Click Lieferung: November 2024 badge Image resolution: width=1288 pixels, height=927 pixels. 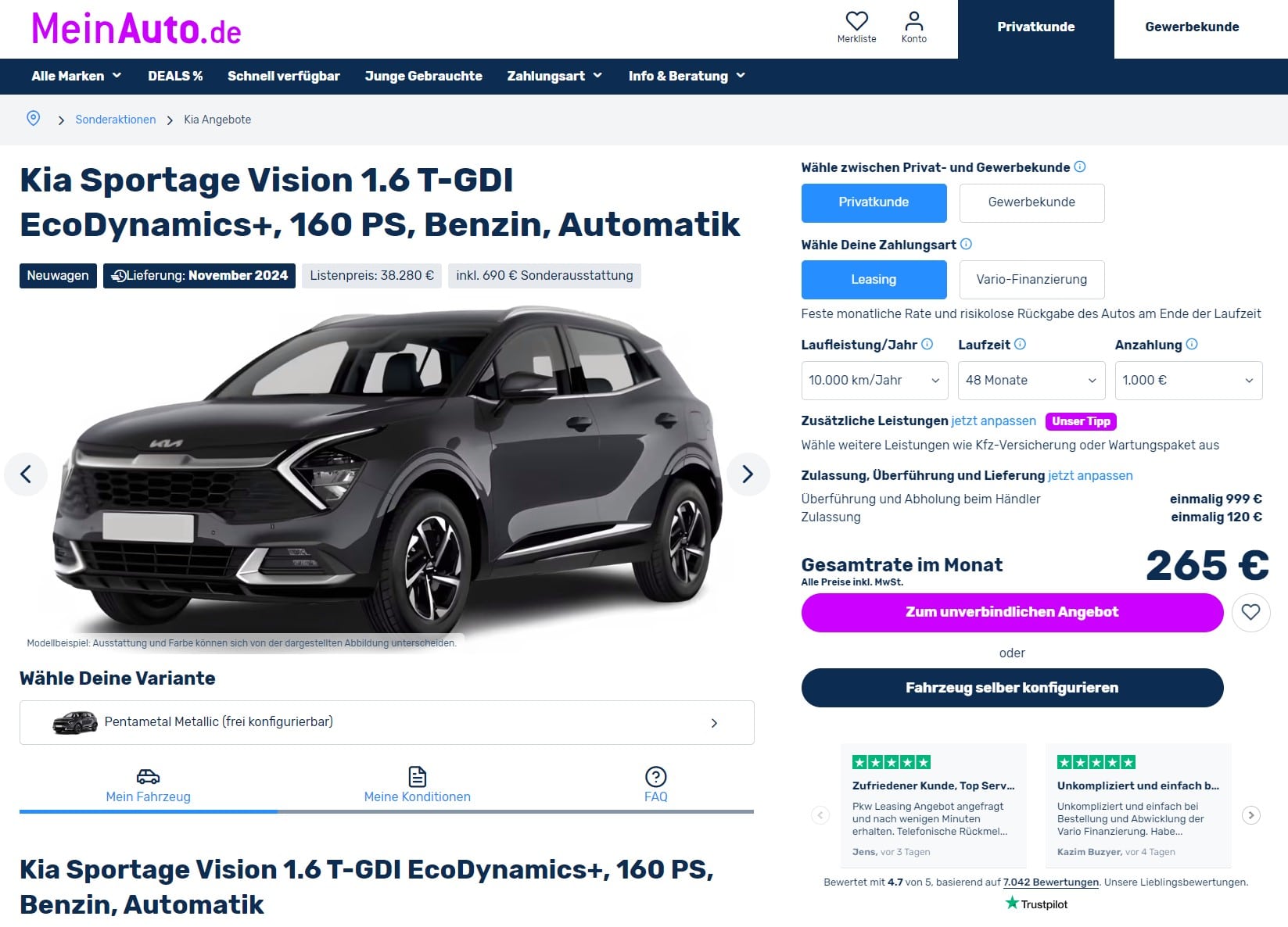(x=199, y=276)
